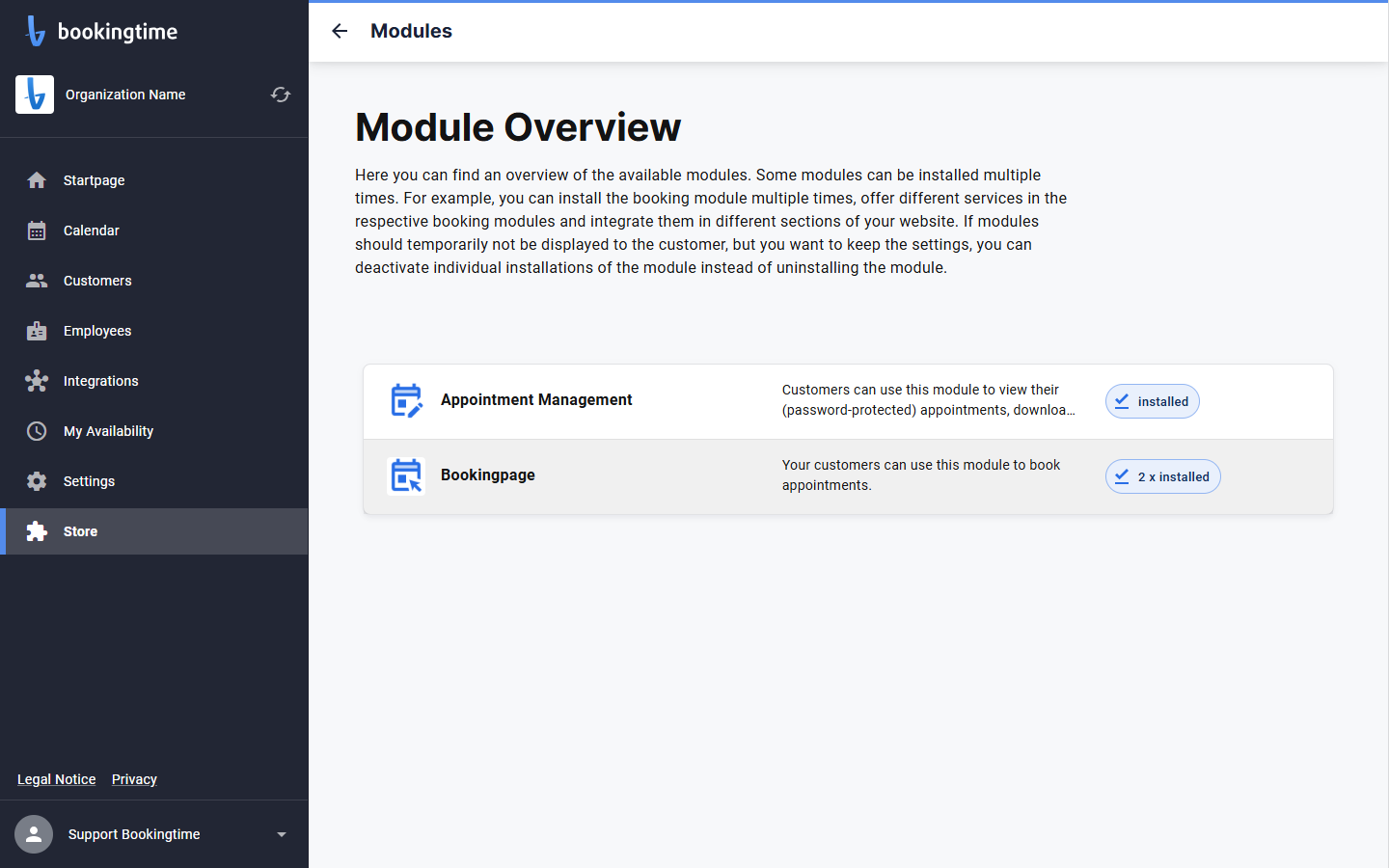The height and width of the screenshot is (868, 1389).
Task: Click the Calendar icon in sidebar
Action: [37, 231]
